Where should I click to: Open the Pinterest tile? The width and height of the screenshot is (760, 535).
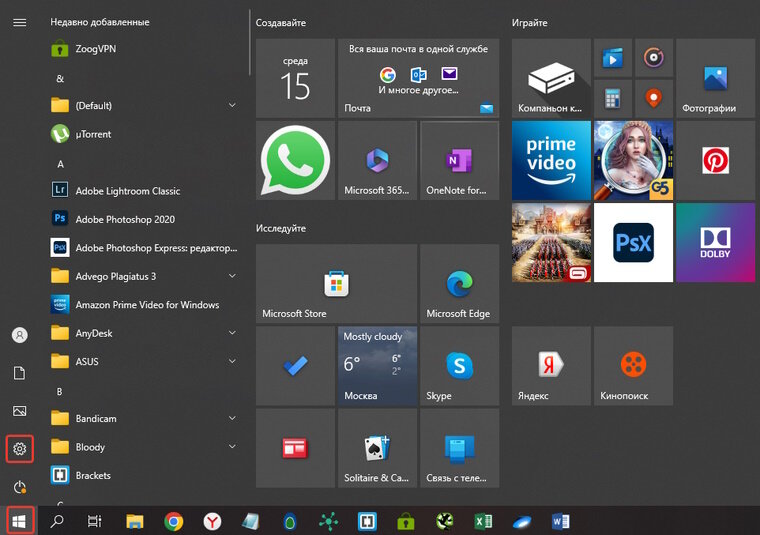(715, 160)
